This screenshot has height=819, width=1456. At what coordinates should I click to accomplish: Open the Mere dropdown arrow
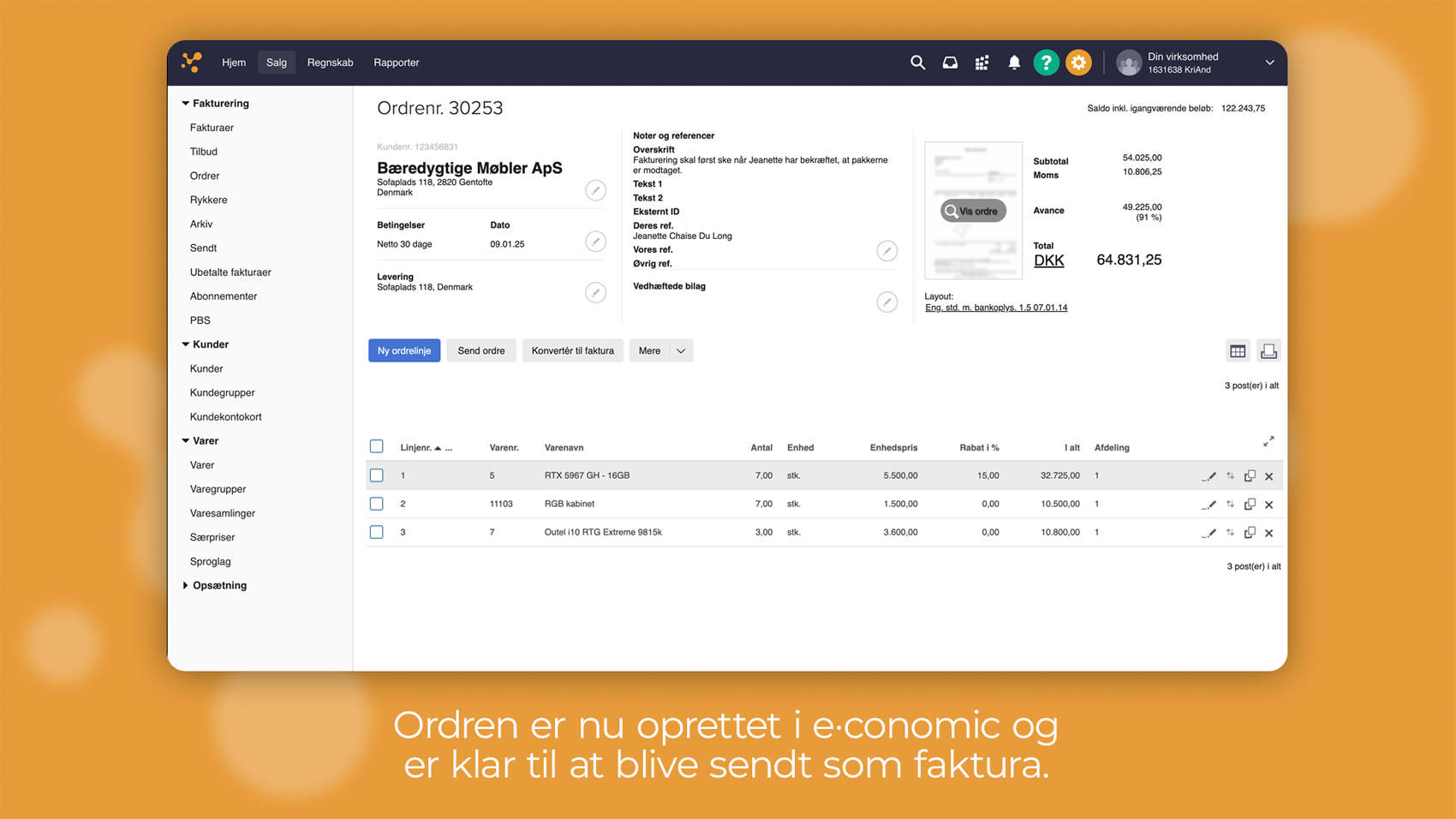coord(681,351)
